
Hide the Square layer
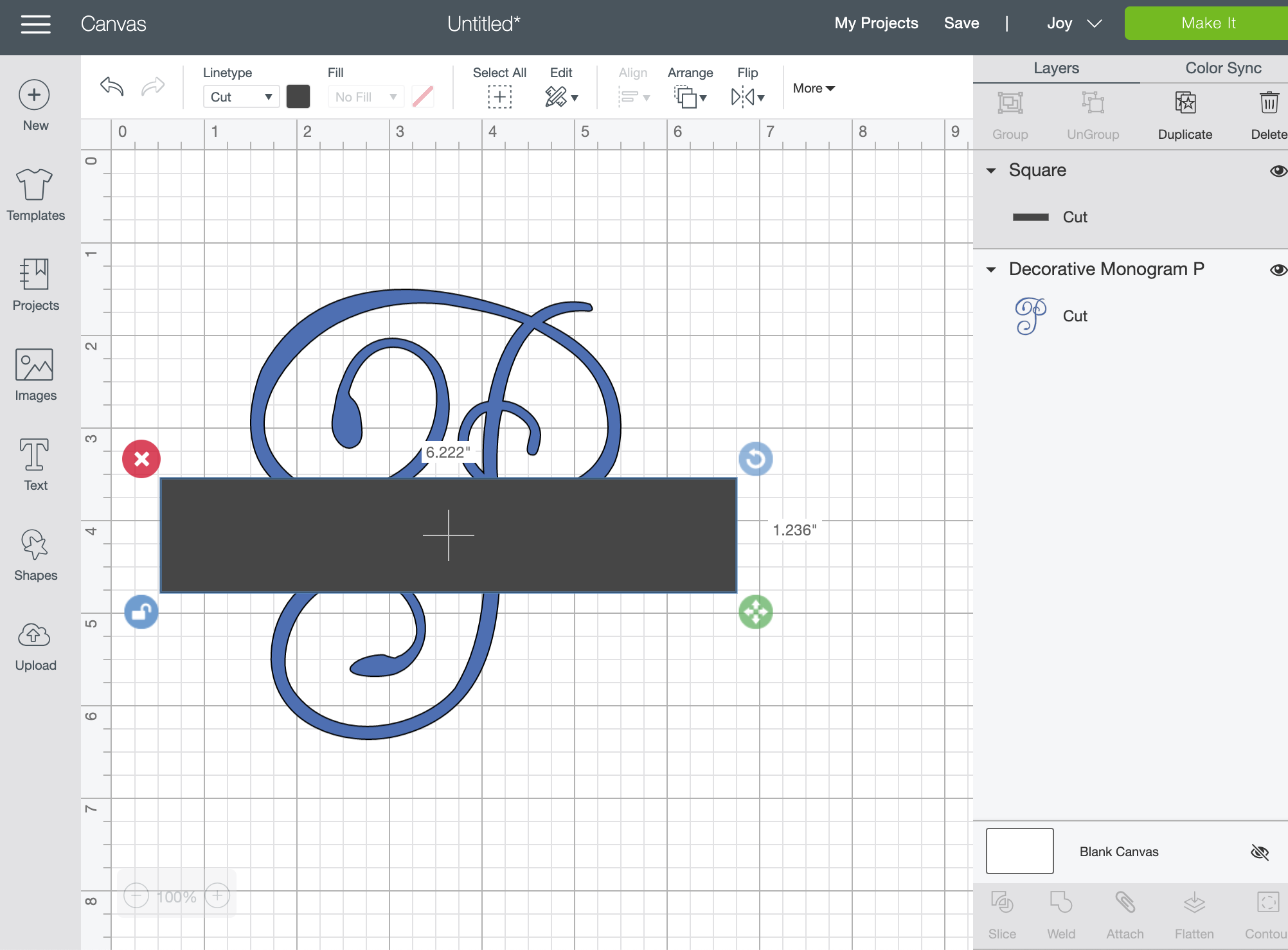pos(1278,170)
